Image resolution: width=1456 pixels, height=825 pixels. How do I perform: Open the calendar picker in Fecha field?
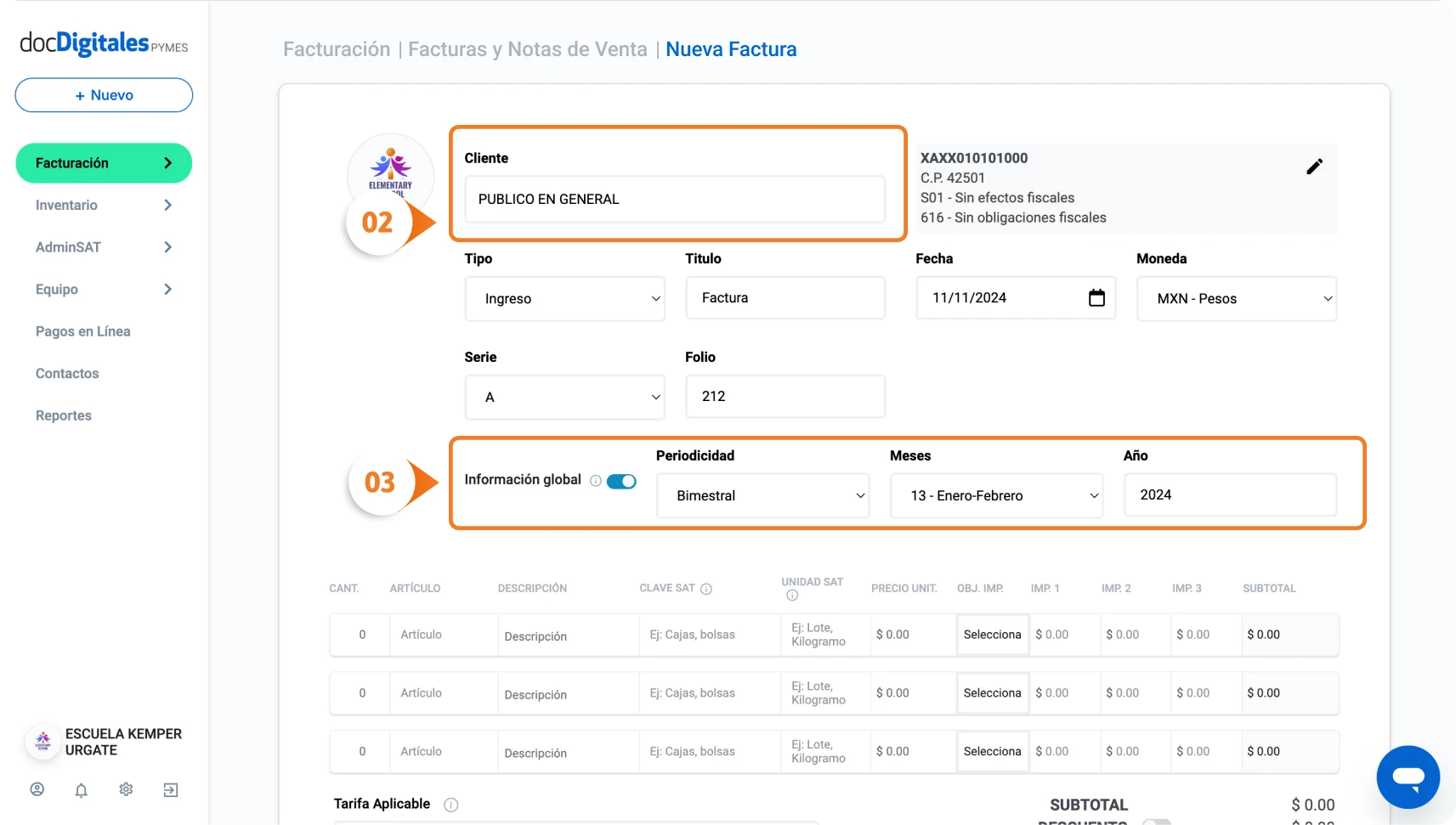(1096, 297)
